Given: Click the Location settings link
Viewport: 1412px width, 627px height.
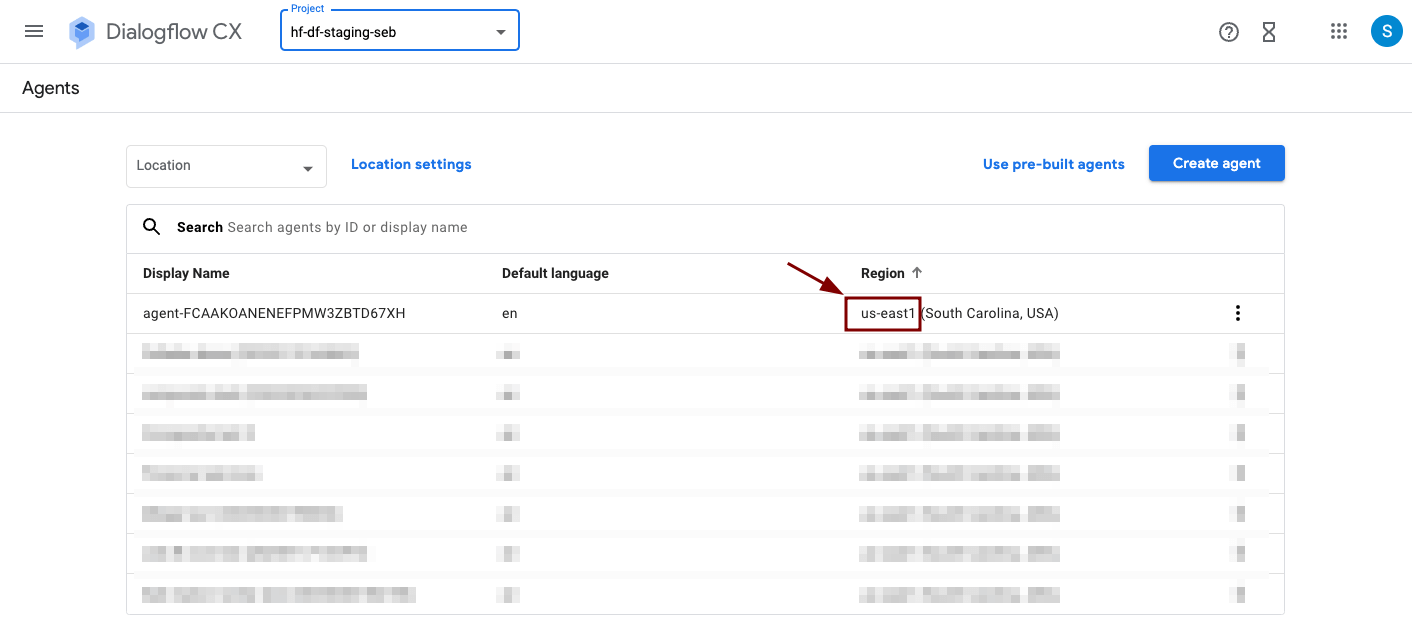Looking at the screenshot, I should [411, 164].
